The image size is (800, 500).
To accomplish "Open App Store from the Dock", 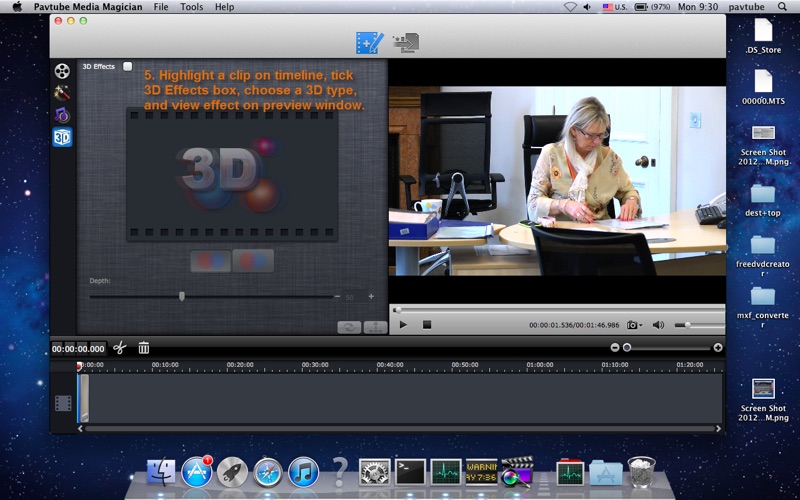I will [196, 471].
